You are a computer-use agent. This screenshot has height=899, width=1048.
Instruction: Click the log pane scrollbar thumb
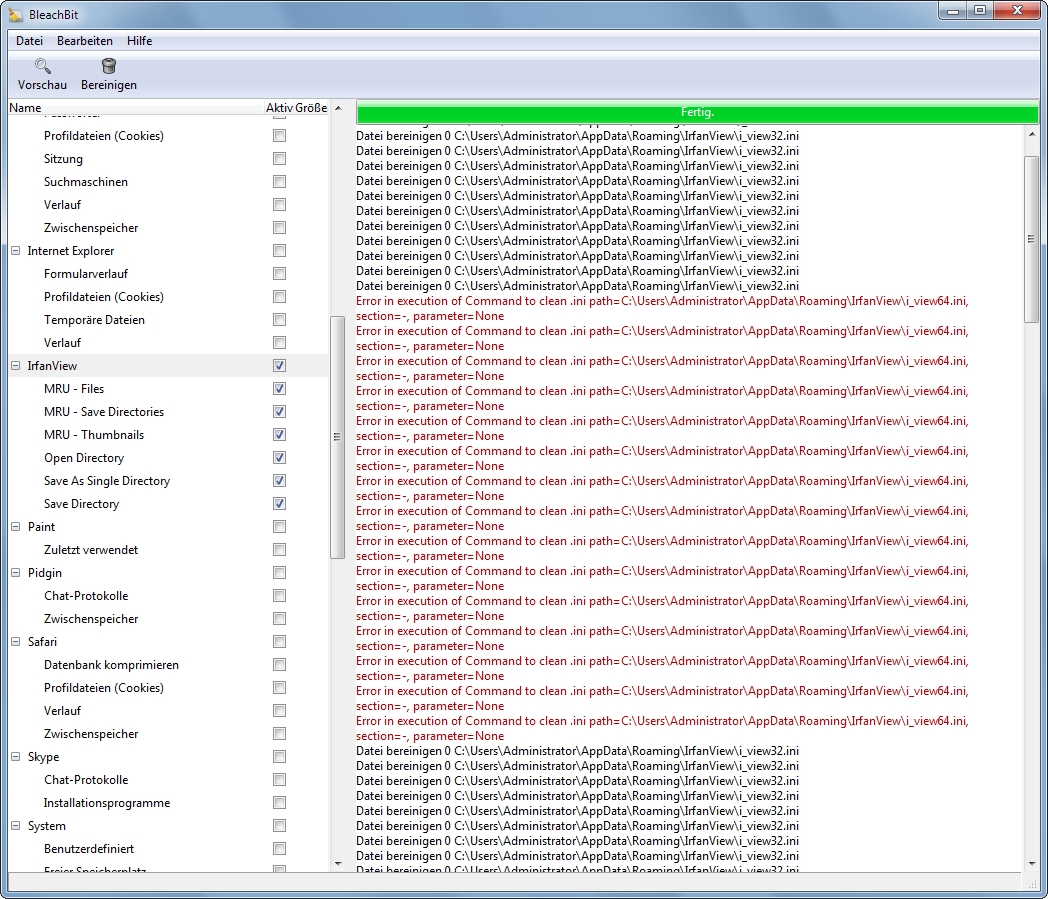[1031, 239]
